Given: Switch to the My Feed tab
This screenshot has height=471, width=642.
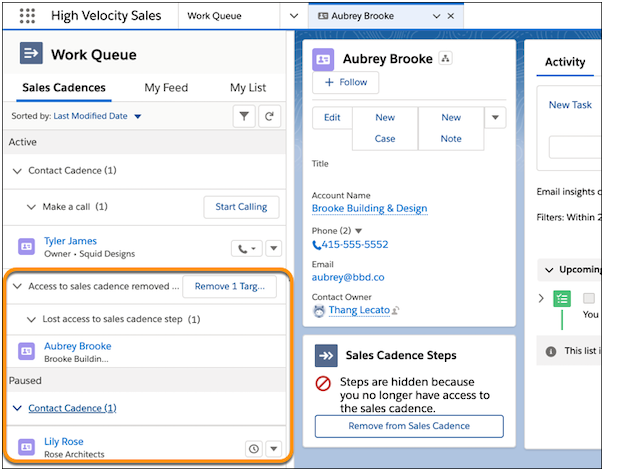Looking at the screenshot, I should 166,88.
